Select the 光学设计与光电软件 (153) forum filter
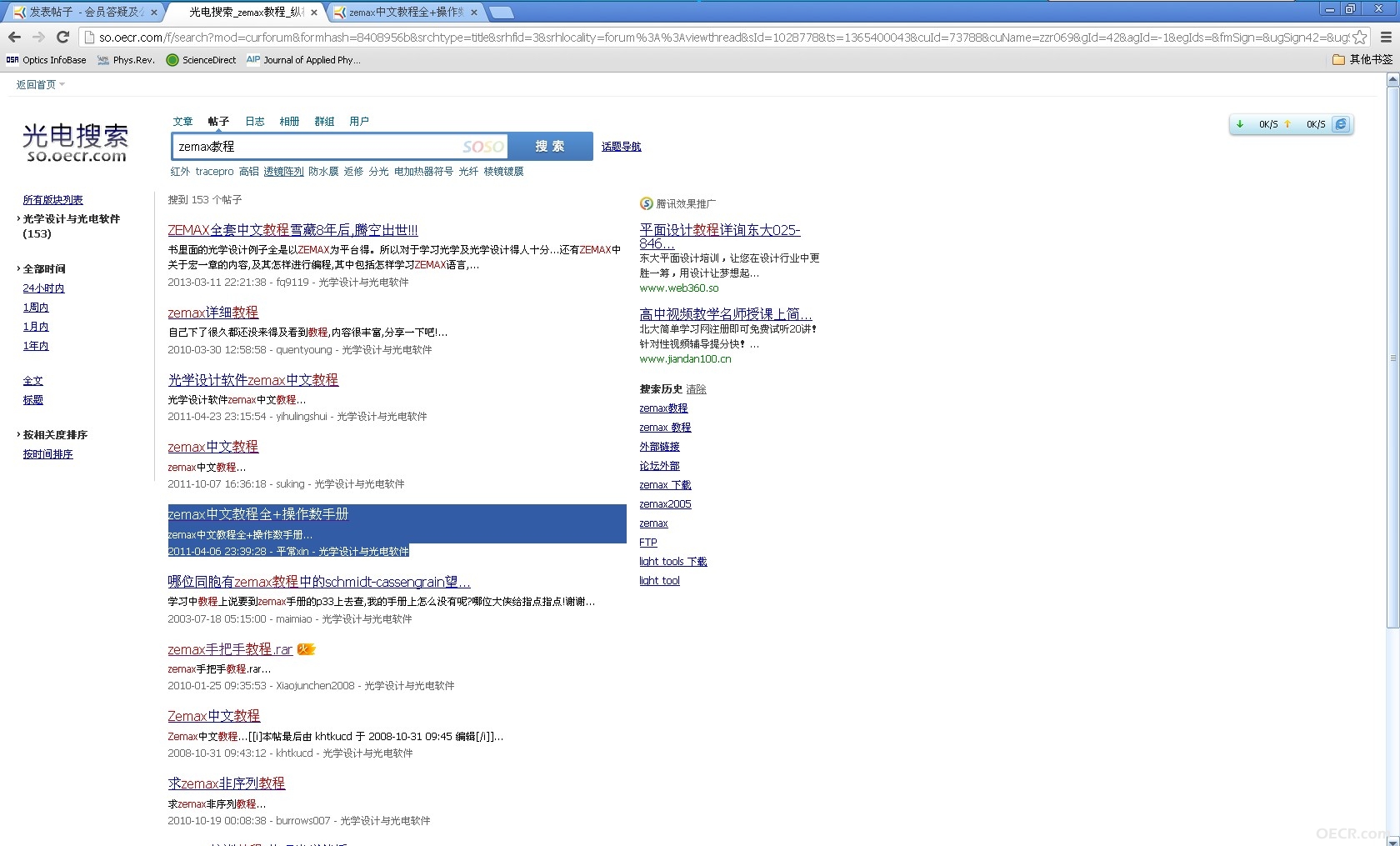The height and width of the screenshot is (846, 1400). coord(72,226)
